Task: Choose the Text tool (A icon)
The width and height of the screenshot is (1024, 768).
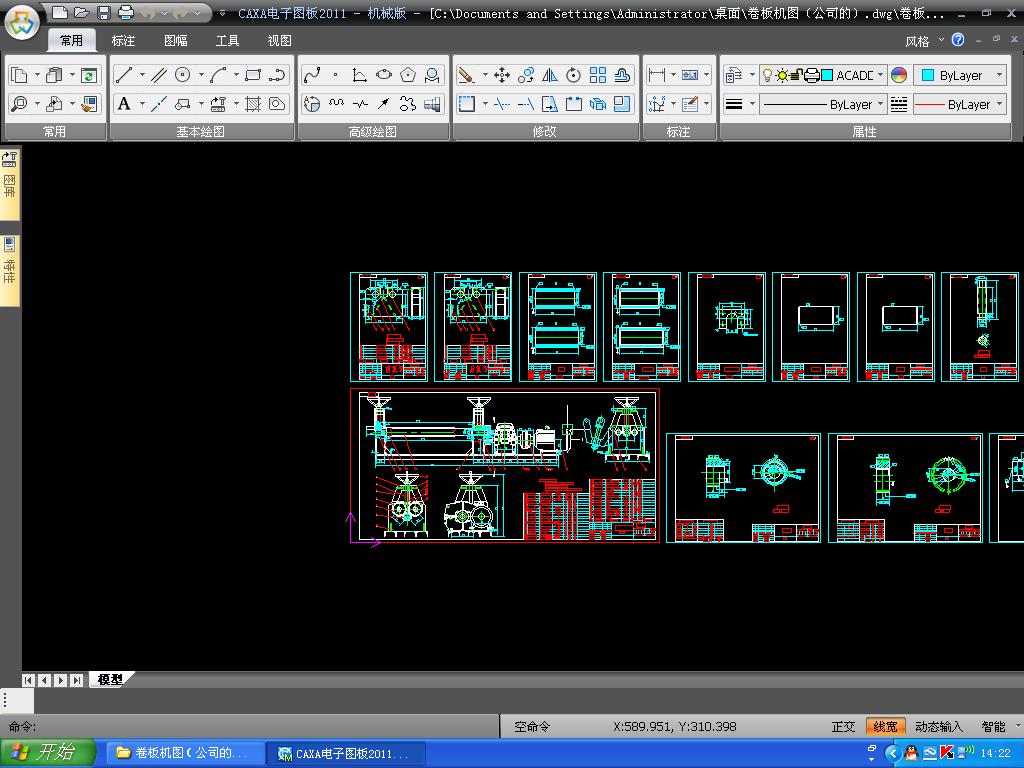Action: (x=124, y=104)
